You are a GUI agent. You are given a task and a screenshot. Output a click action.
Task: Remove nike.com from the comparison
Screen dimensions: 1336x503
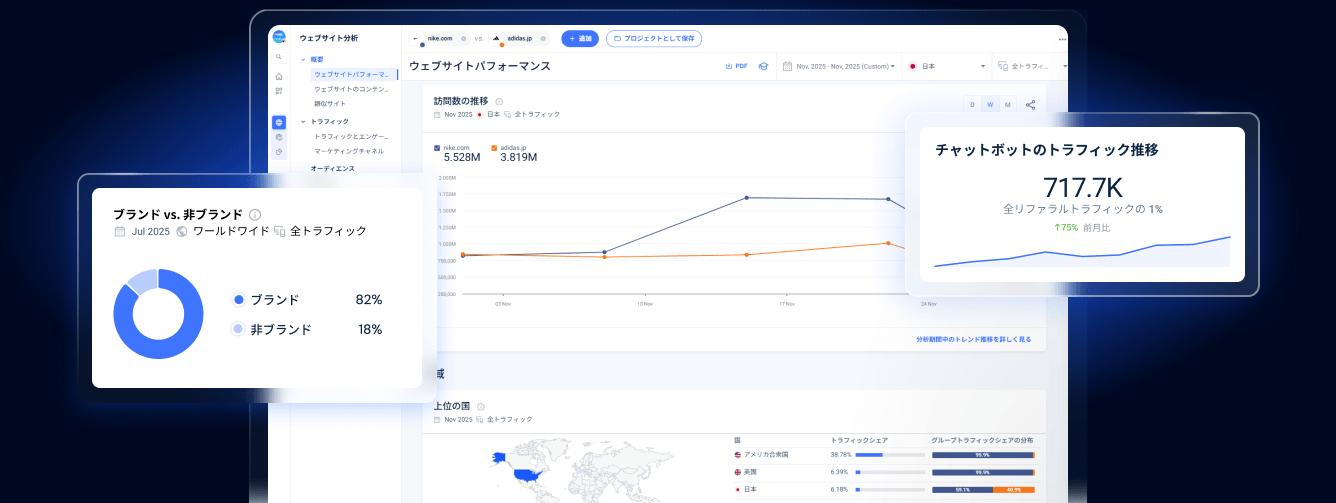tap(463, 38)
